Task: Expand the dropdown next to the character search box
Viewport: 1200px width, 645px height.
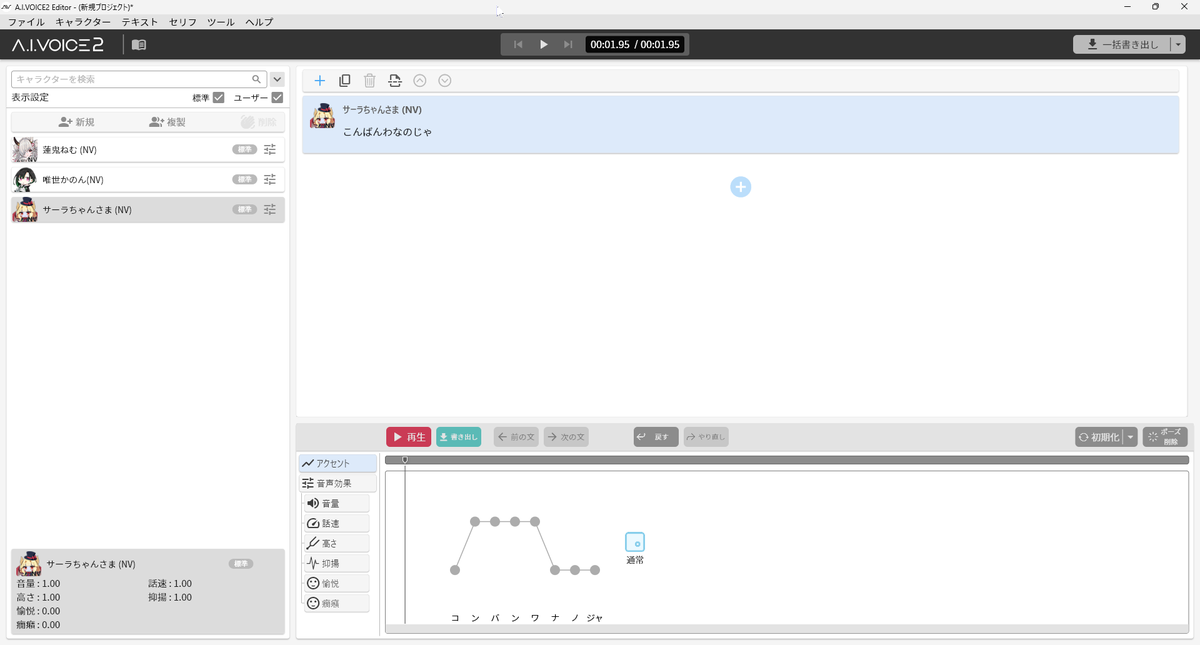Action: coord(277,79)
